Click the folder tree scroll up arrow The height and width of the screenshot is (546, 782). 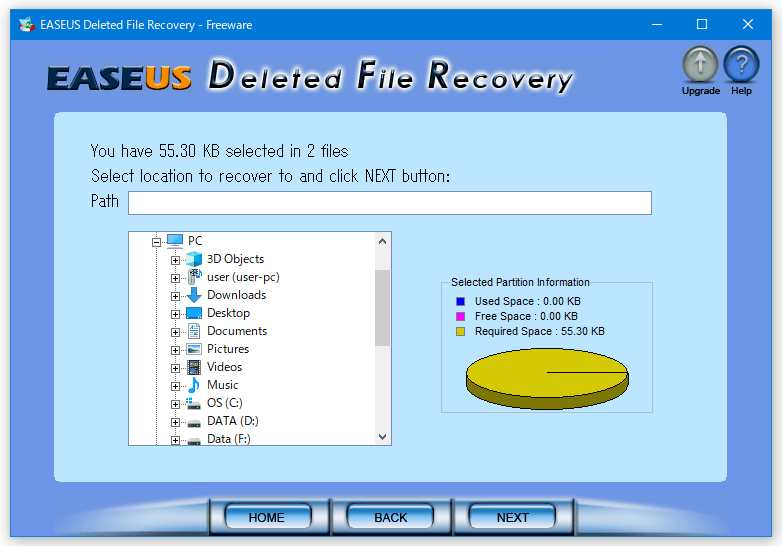click(x=383, y=241)
